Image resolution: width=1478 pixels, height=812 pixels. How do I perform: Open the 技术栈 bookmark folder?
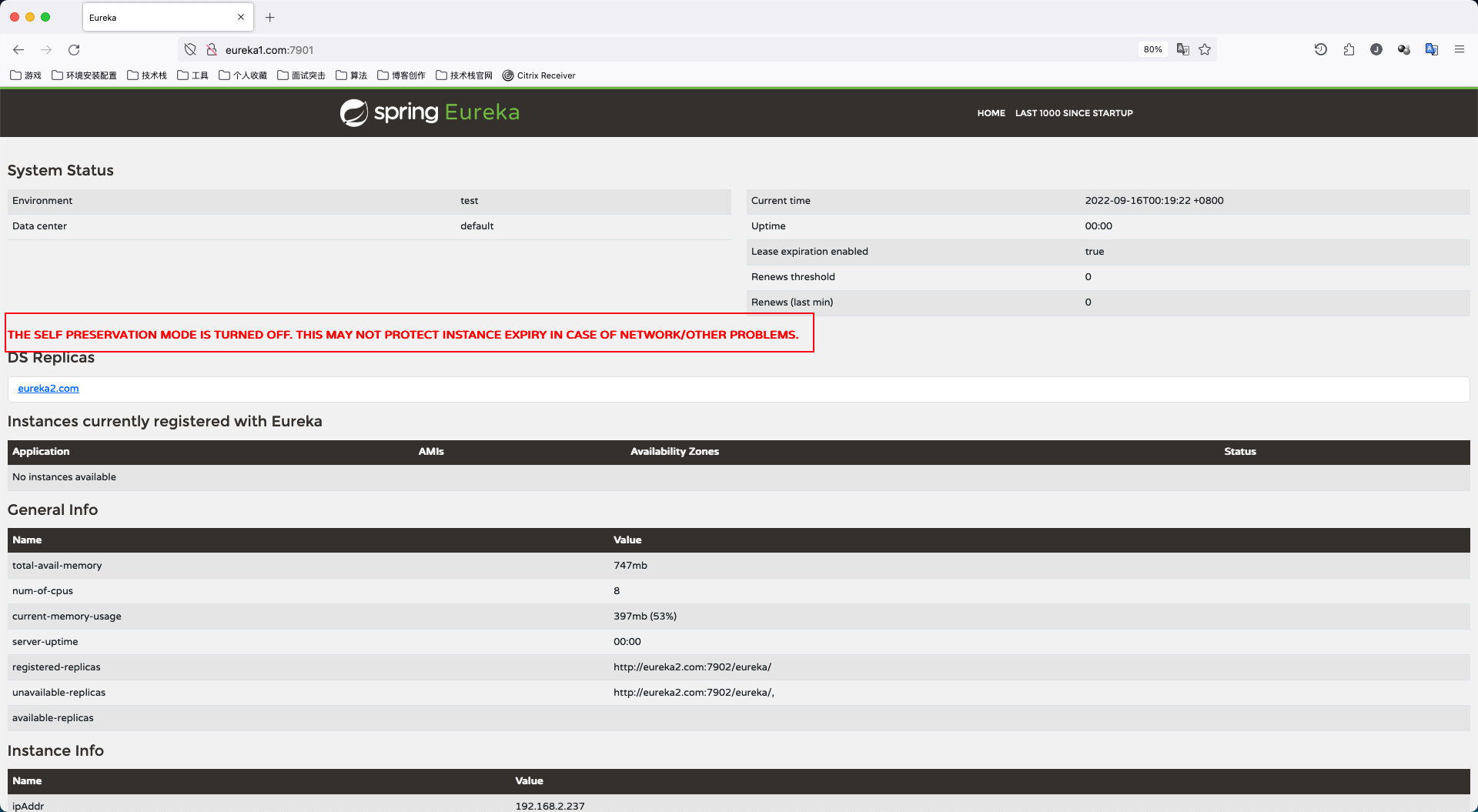click(147, 75)
